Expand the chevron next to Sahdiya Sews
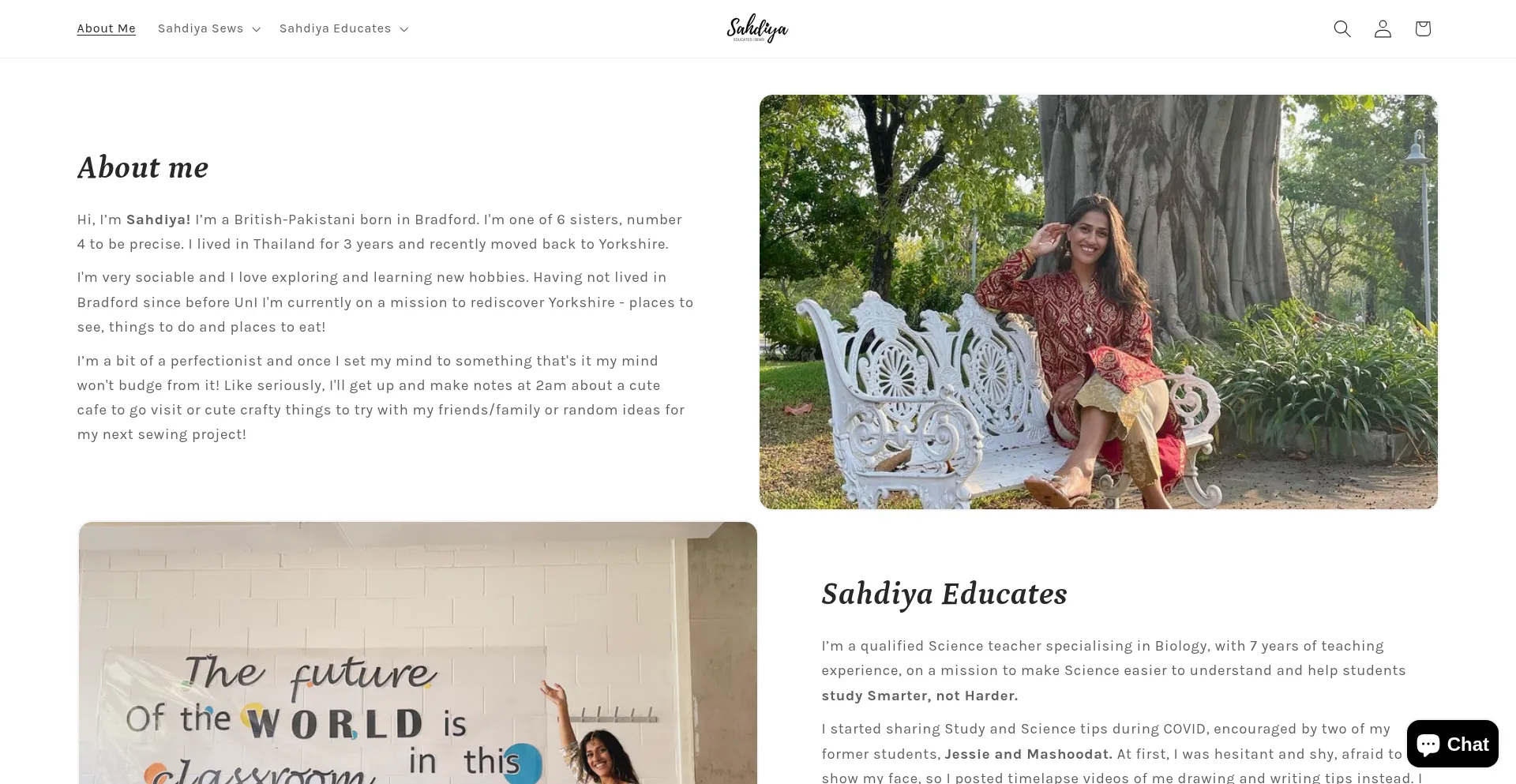The height and width of the screenshot is (784, 1516). coord(256,29)
